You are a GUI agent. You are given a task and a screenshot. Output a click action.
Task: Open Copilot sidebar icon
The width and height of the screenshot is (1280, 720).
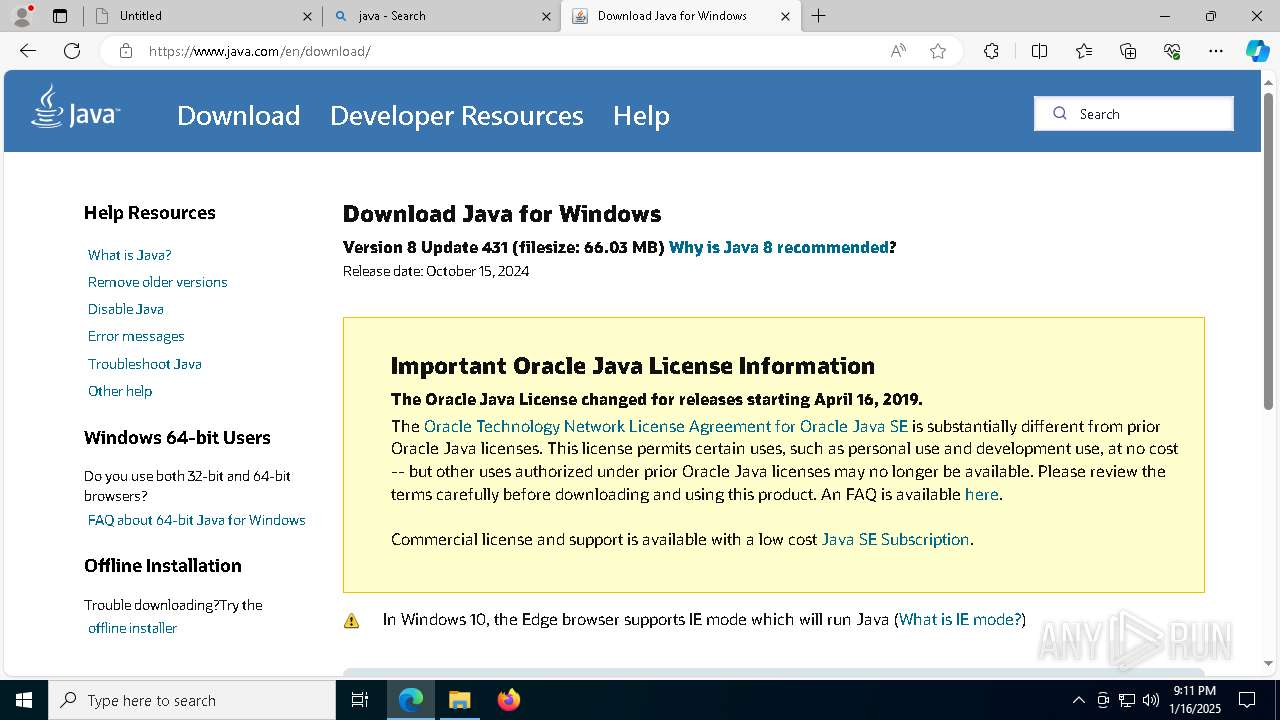tap(1257, 51)
